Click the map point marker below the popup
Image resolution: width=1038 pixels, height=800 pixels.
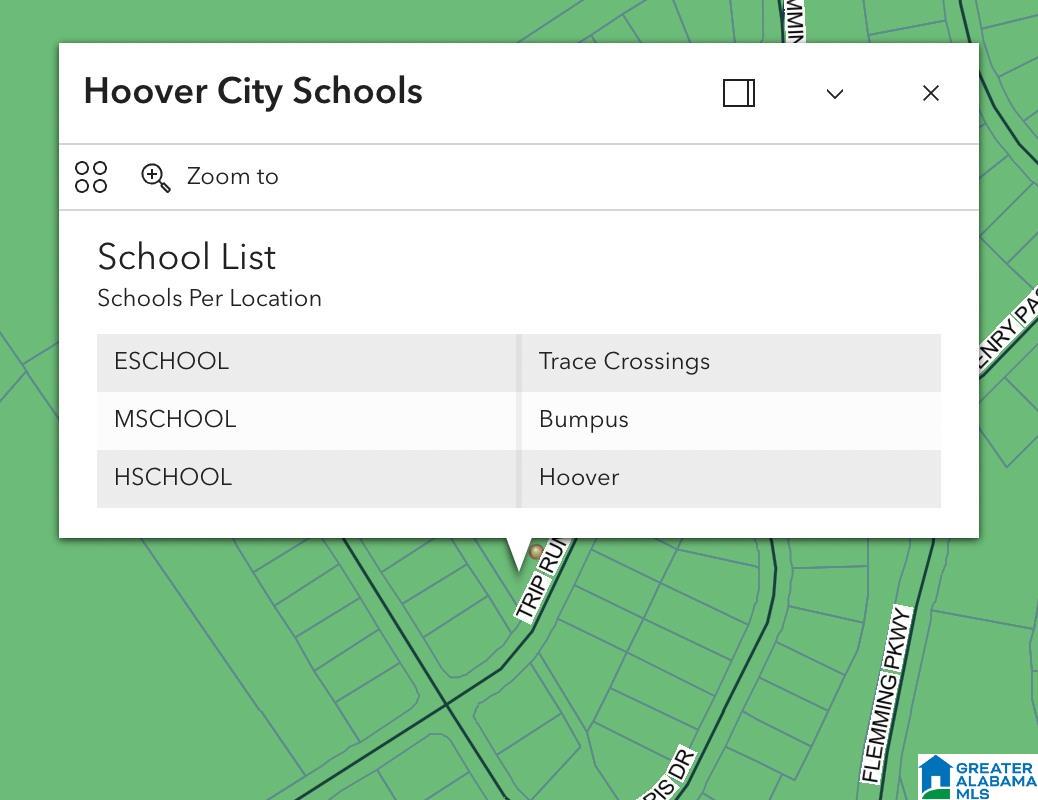[x=536, y=551]
